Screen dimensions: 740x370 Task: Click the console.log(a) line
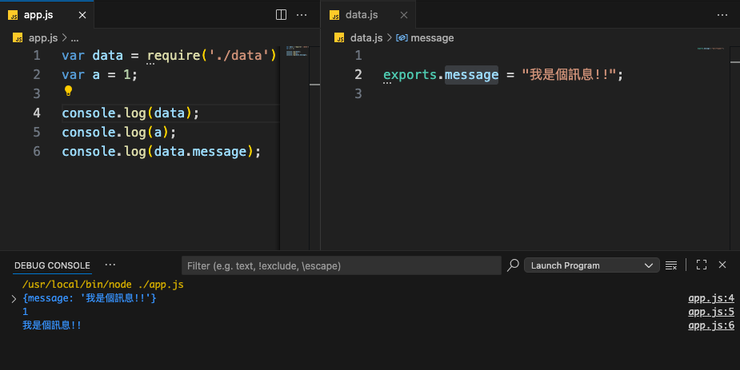pos(119,132)
